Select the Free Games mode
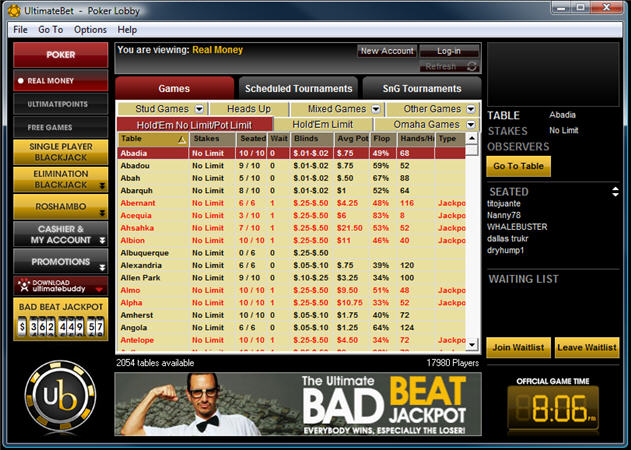 tap(61, 127)
